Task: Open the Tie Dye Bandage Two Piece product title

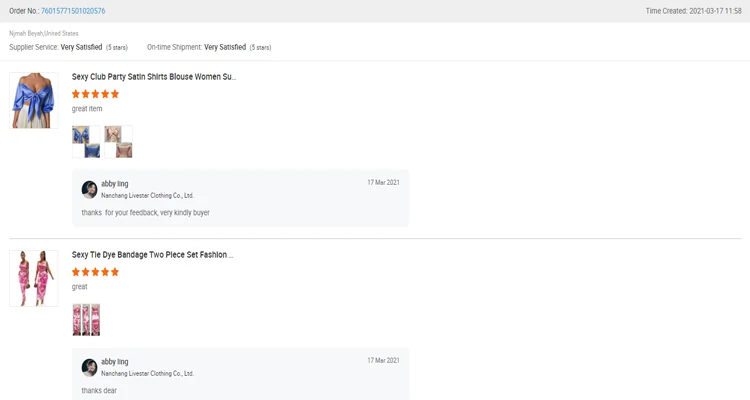Action: (152, 255)
